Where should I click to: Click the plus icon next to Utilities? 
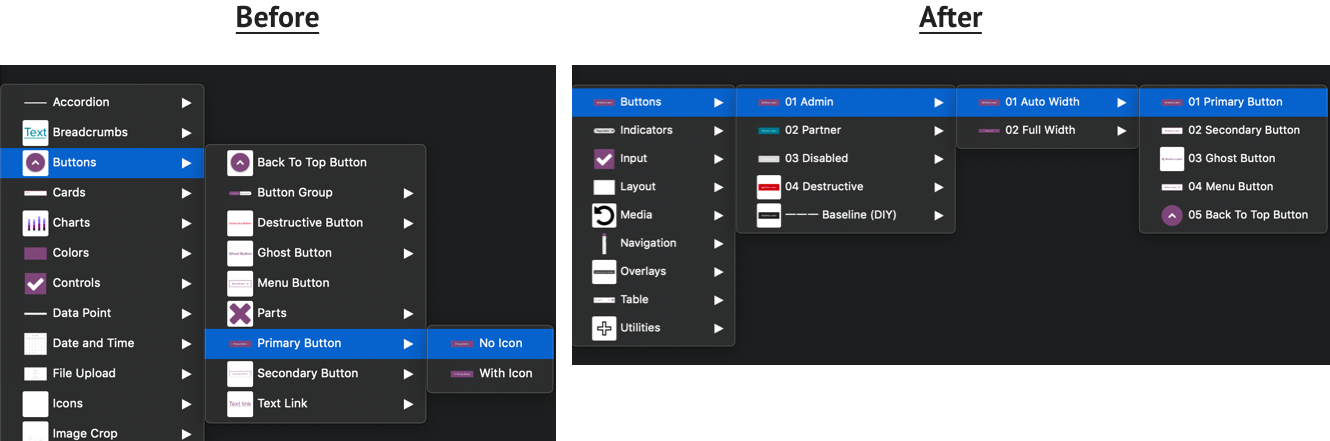[x=604, y=328]
